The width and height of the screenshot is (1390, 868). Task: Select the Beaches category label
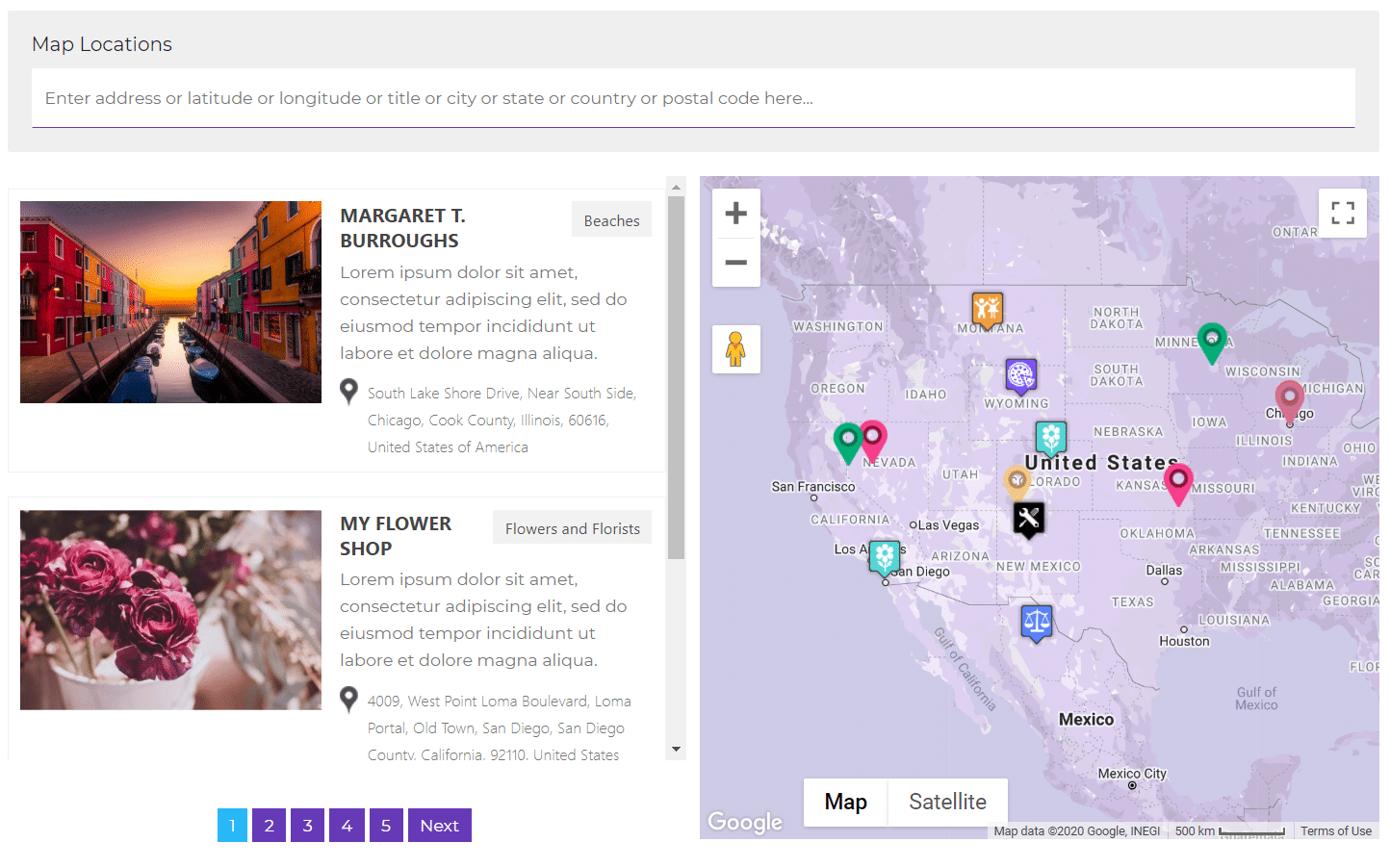(611, 219)
